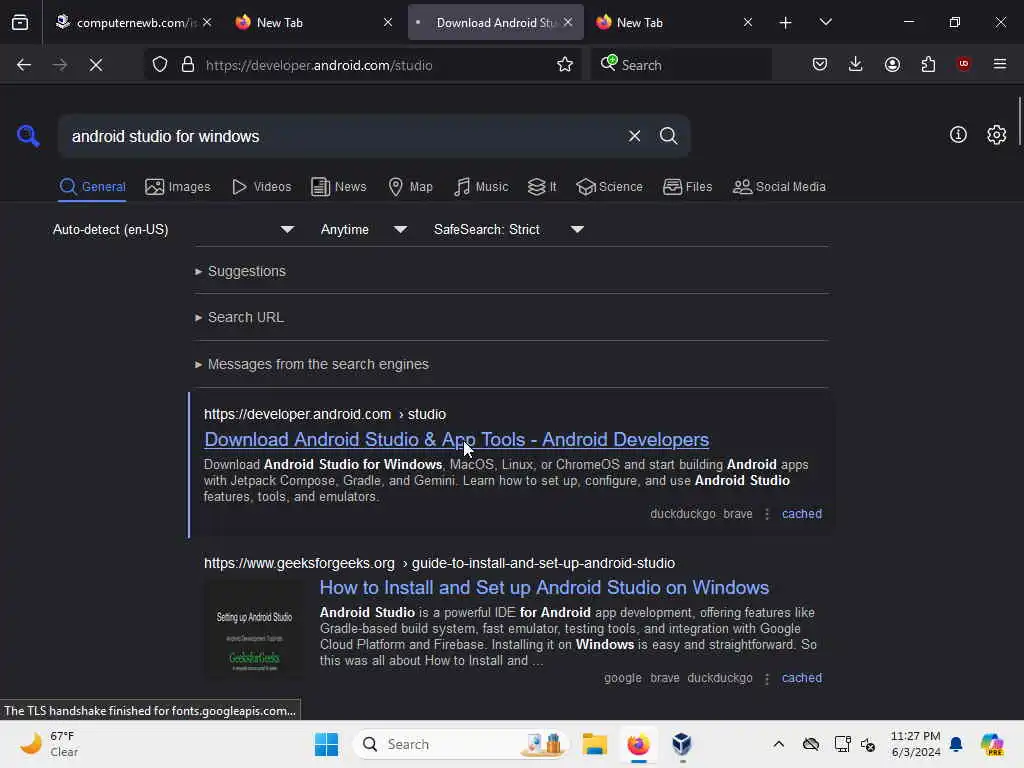Image resolution: width=1024 pixels, height=768 pixels.
Task: Clear the search query with X
Action: pos(634,136)
